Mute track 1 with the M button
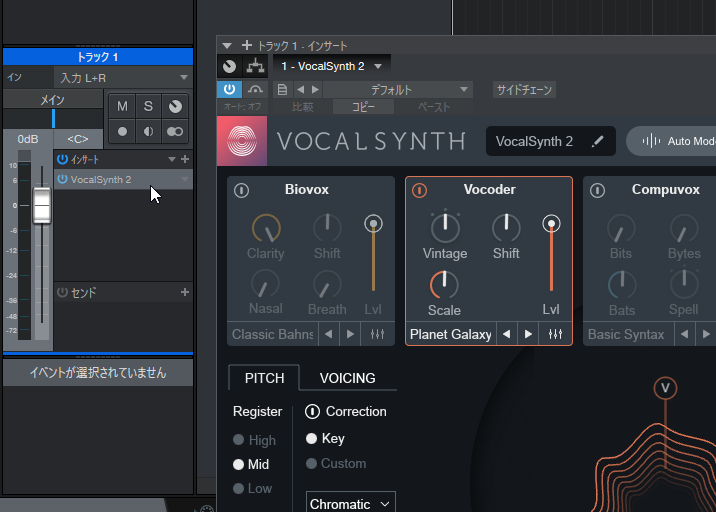716x512 pixels. (122, 106)
